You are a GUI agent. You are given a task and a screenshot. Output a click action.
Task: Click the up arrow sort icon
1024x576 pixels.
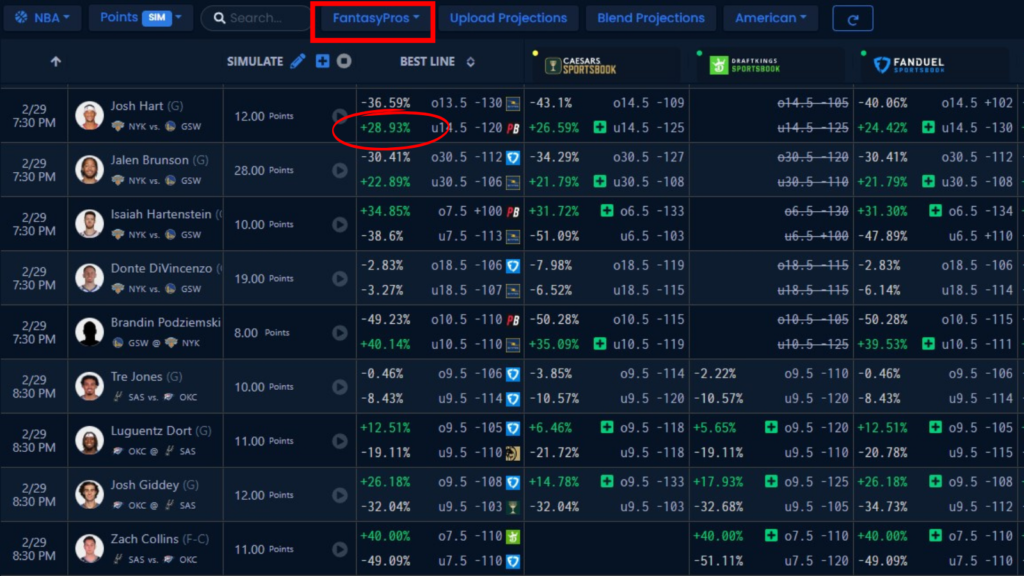coord(56,61)
